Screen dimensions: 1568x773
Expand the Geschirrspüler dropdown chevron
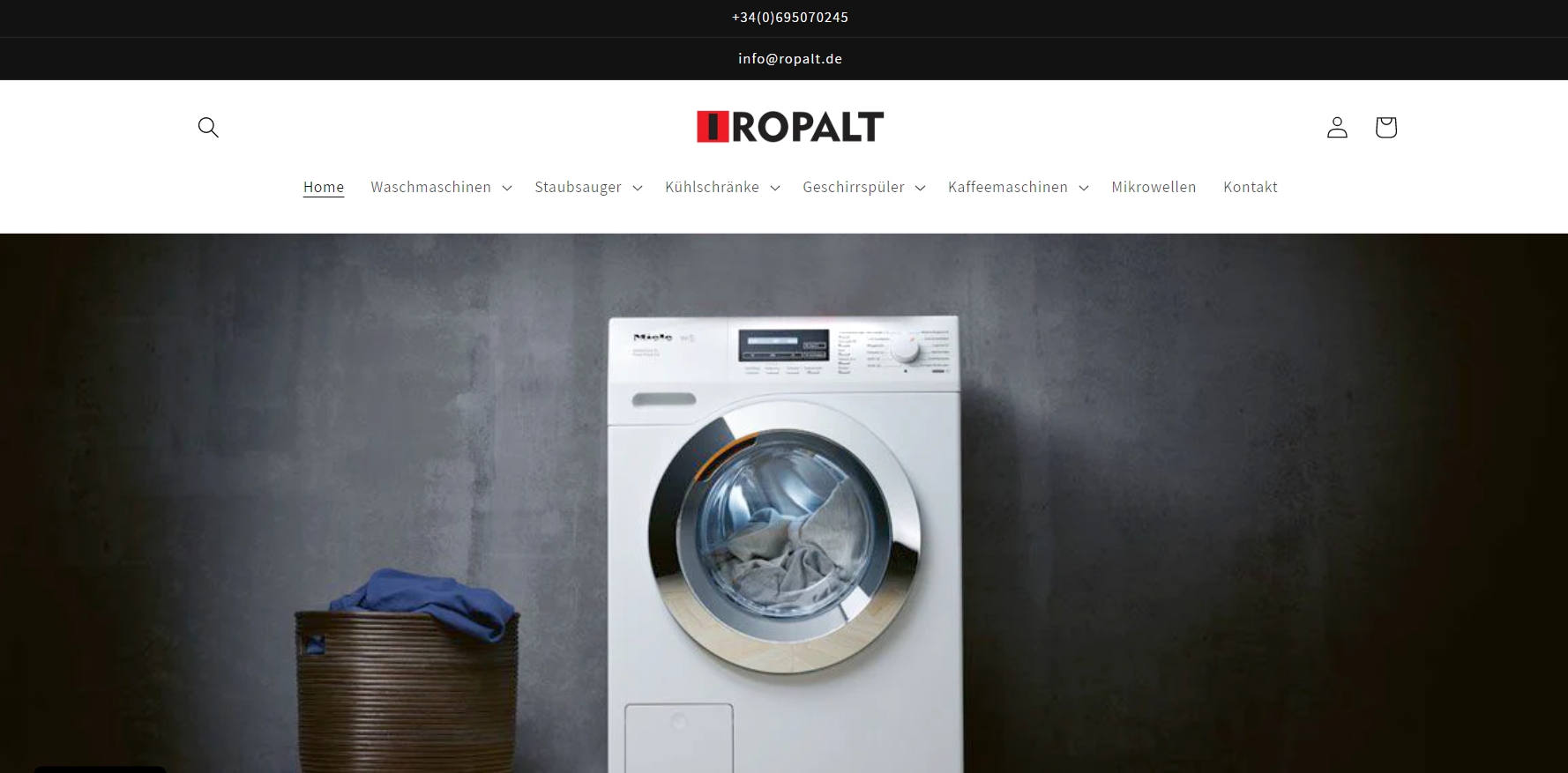pos(921,188)
